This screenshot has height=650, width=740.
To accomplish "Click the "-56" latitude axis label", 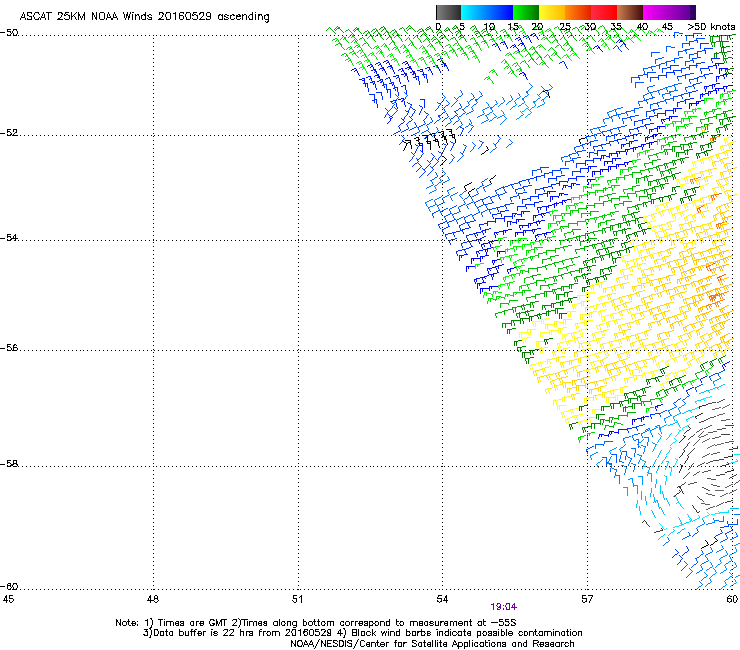I will [x=9, y=348].
